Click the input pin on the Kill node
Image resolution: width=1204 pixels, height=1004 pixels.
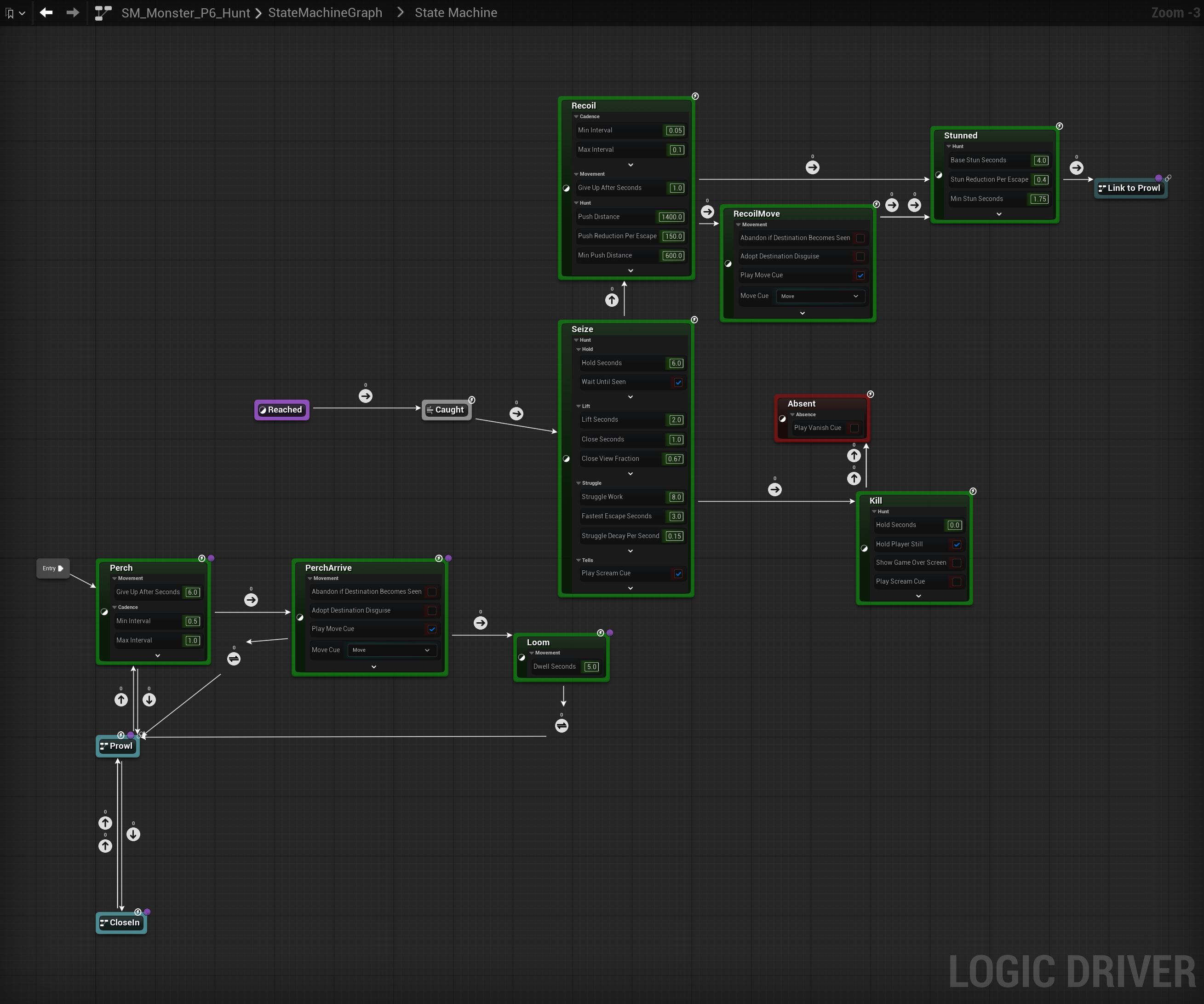click(865, 549)
